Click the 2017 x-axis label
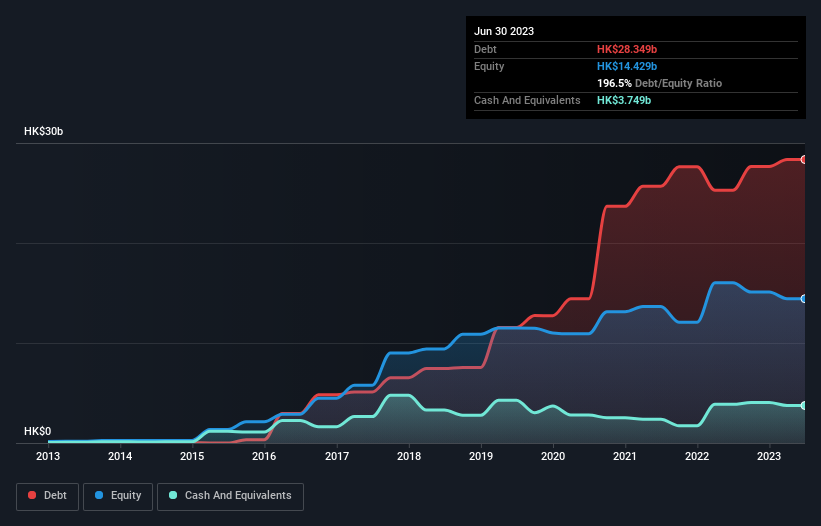 tap(337, 456)
